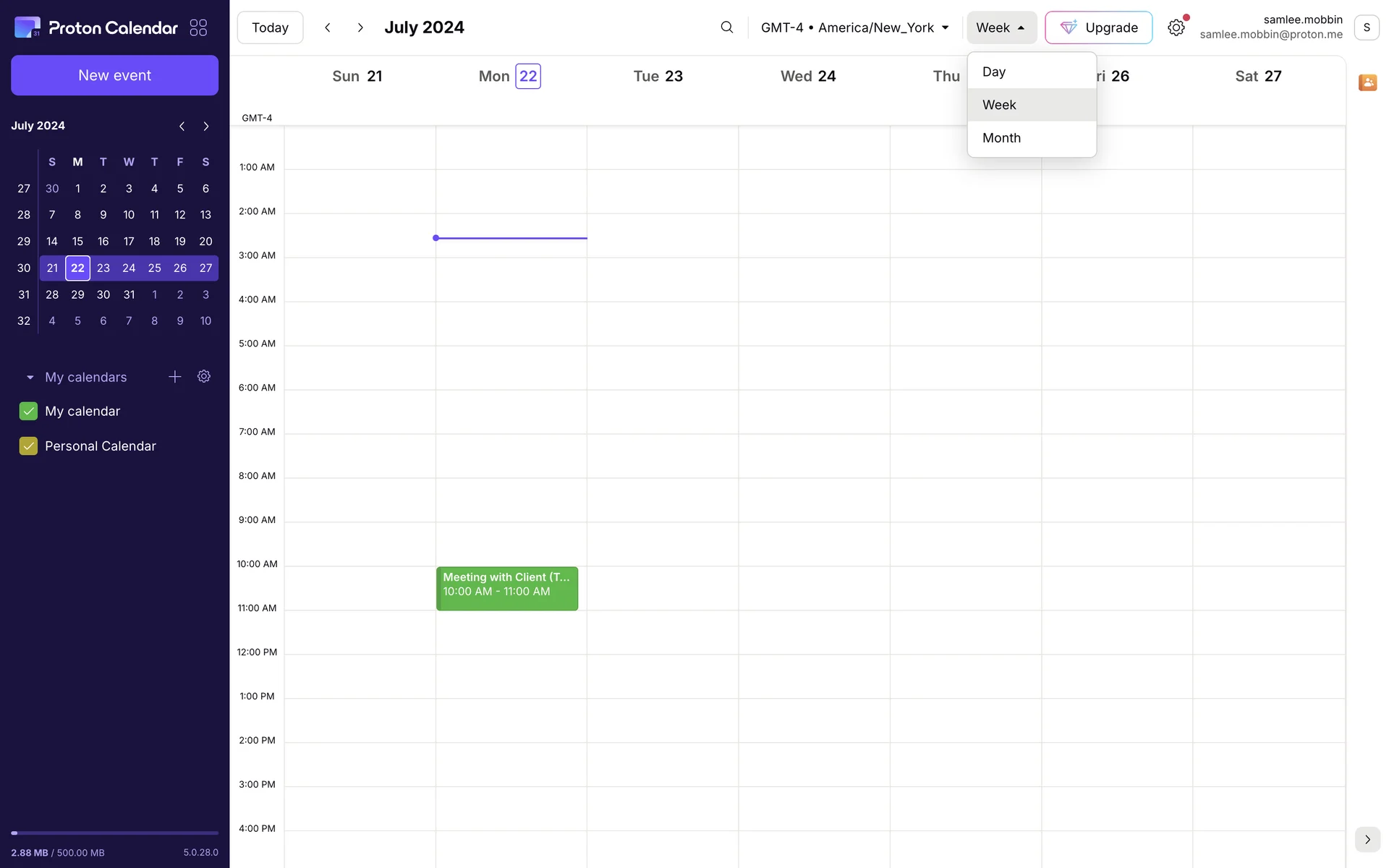Viewport: 1389px width, 868px height.
Task: Open My calendars settings gear
Action: 204,377
